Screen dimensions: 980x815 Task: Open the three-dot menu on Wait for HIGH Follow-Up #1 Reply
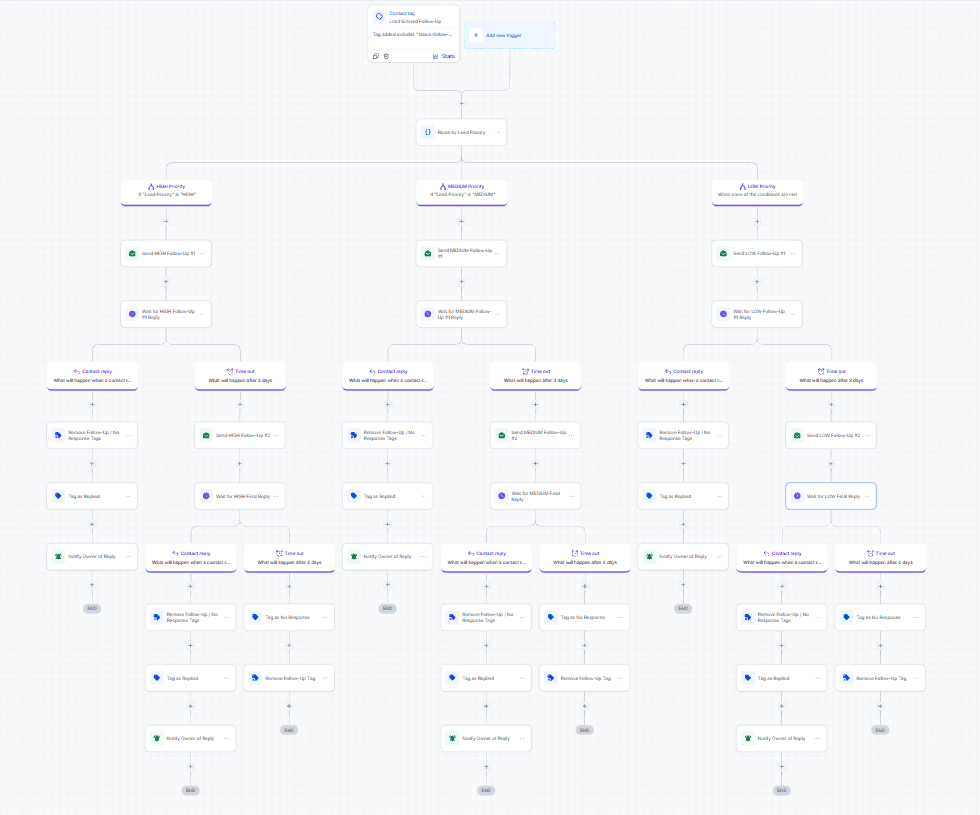click(202, 314)
